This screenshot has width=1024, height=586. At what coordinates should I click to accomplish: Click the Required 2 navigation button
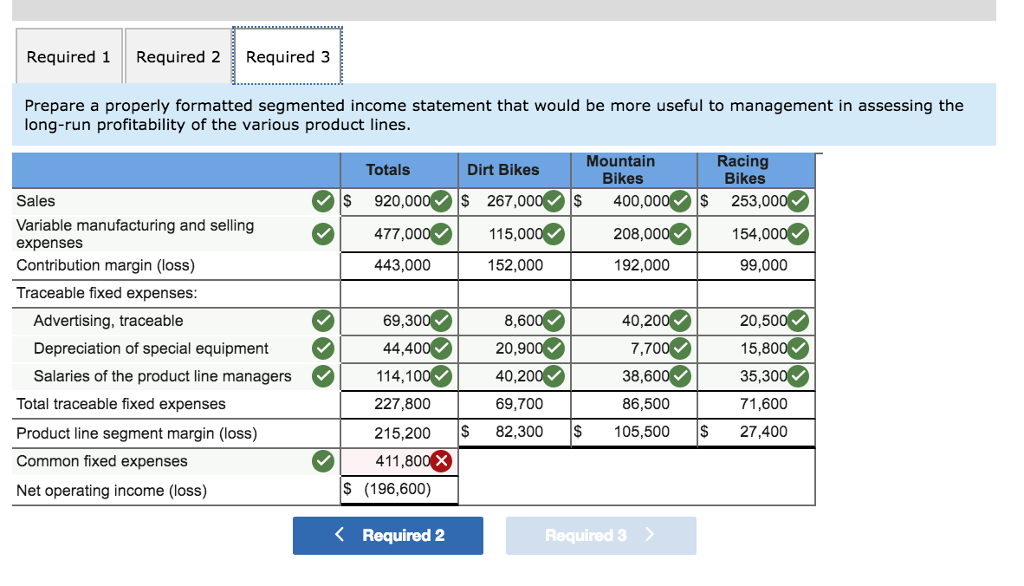tap(387, 535)
